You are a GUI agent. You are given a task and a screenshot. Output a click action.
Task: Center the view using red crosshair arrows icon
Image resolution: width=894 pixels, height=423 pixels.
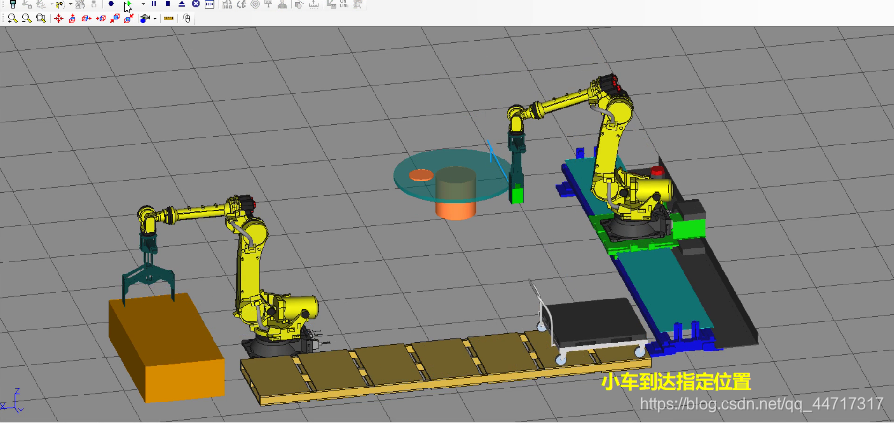[x=58, y=18]
